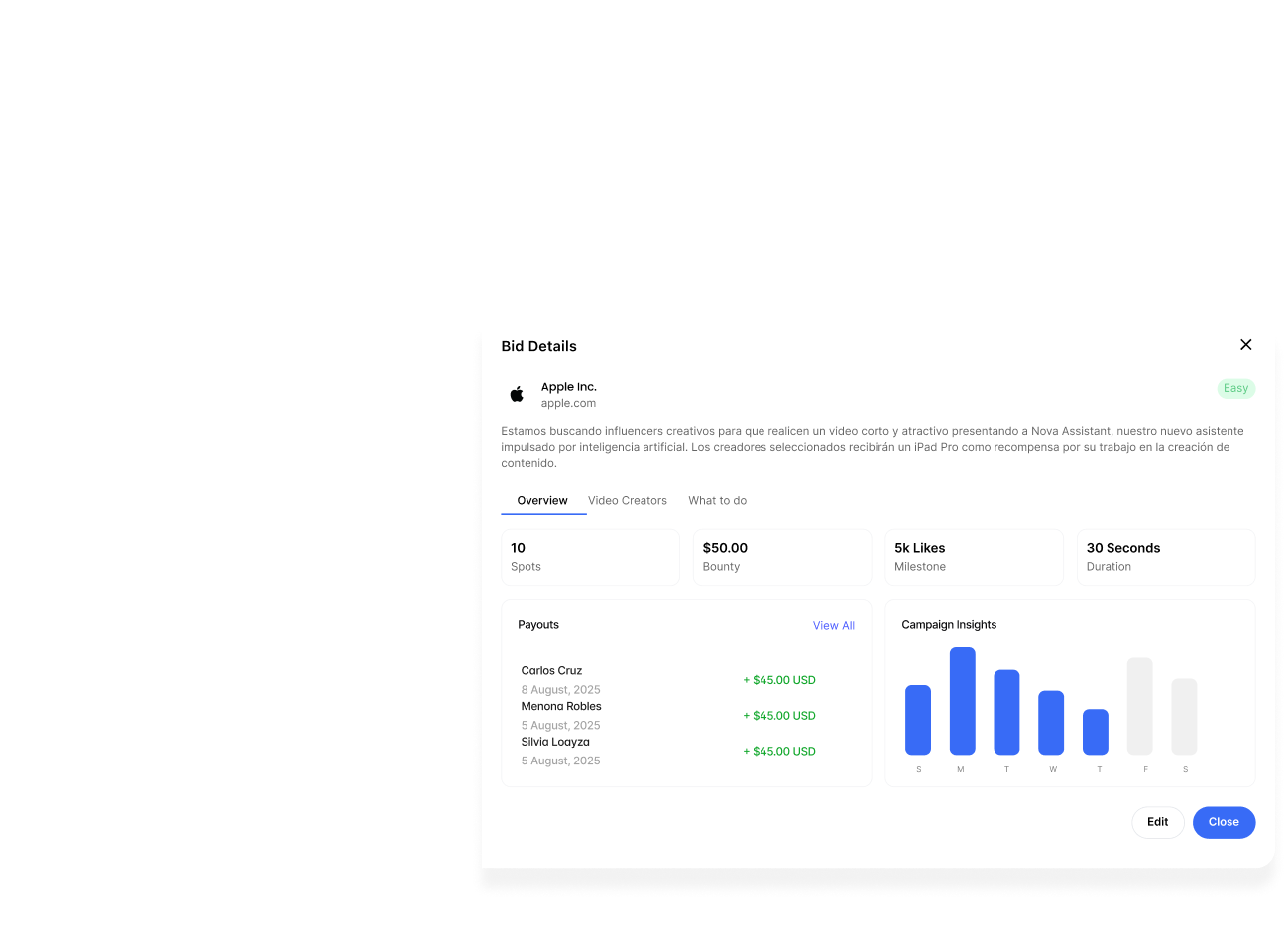Click the apple.com website text
Screen dimensions: 1288x936
click(x=568, y=404)
